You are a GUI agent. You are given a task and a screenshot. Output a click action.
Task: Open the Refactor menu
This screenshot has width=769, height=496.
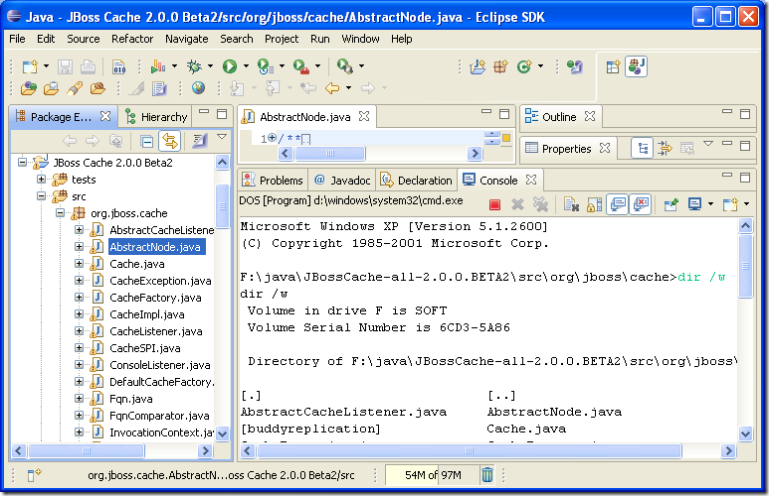[x=132, y=39]
